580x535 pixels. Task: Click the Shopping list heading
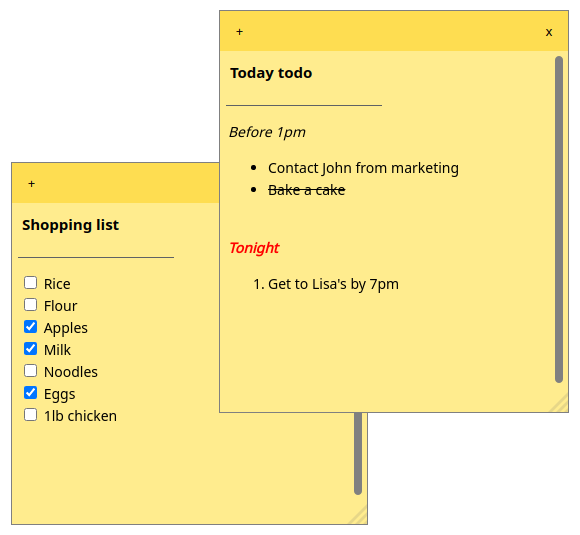(70, 225)
